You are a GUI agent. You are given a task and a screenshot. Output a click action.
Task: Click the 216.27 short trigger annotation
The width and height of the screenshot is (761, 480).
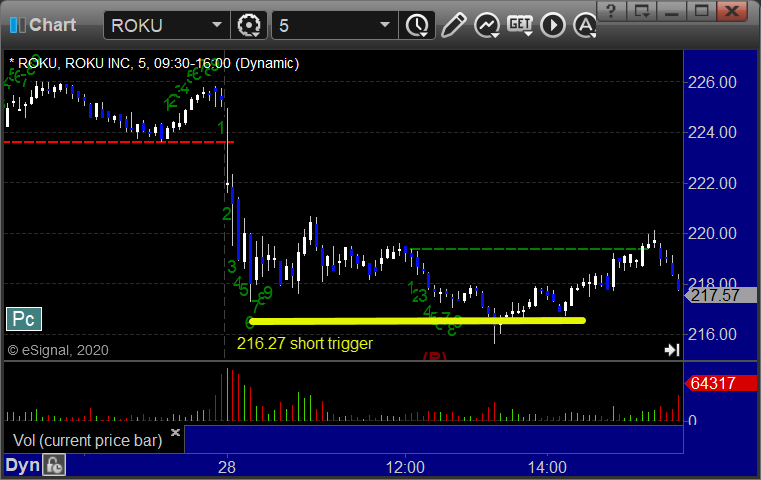[x=305, y=344]
